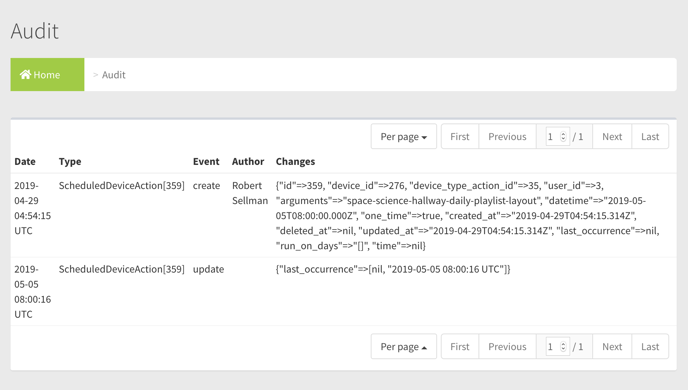
Task: Select Next in the bottom pagination
Action: (612, 347)
